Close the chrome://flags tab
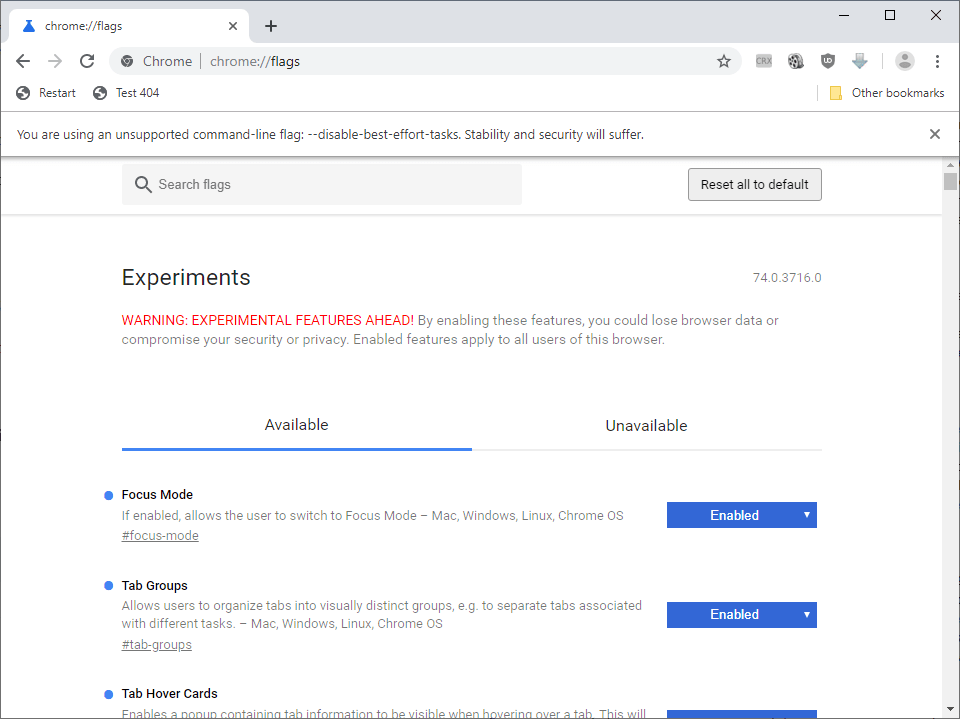The image size is (960, 719). (x=233, y=26)
